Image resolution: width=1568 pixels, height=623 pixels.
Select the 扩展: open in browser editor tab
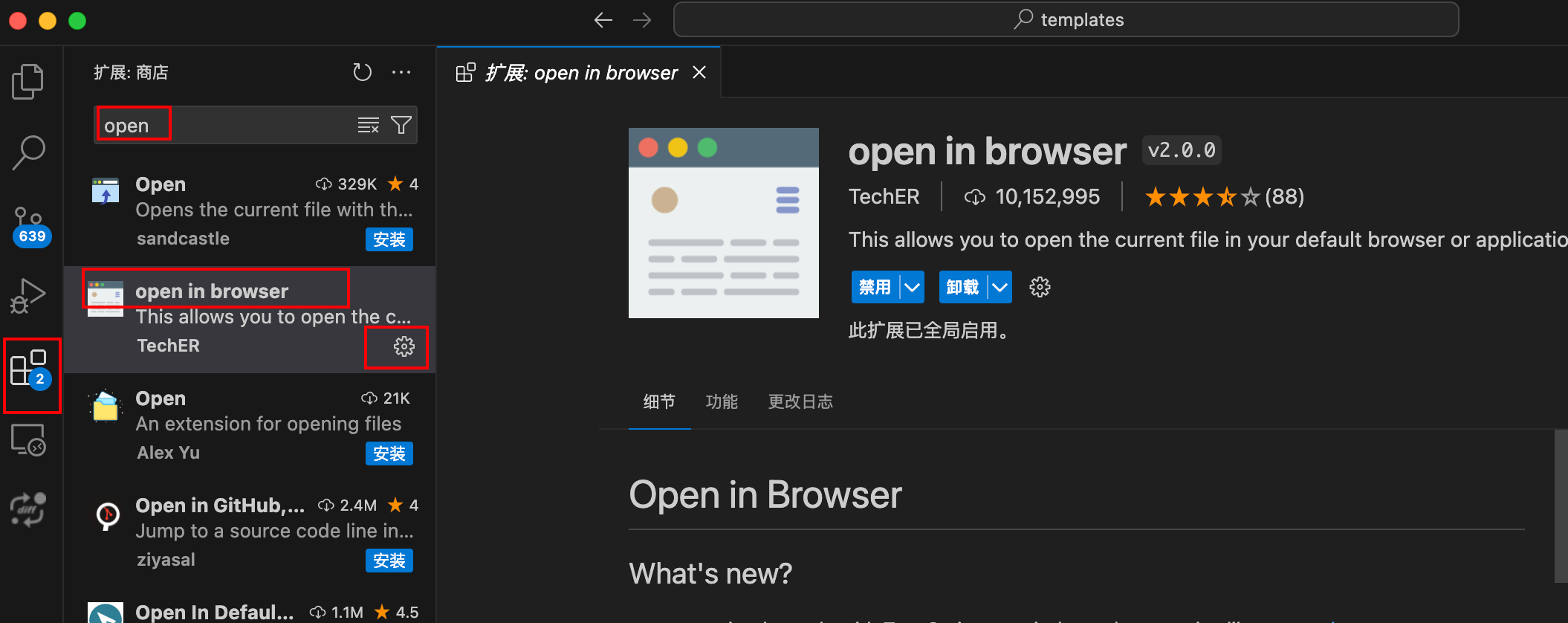pos(579,72)
